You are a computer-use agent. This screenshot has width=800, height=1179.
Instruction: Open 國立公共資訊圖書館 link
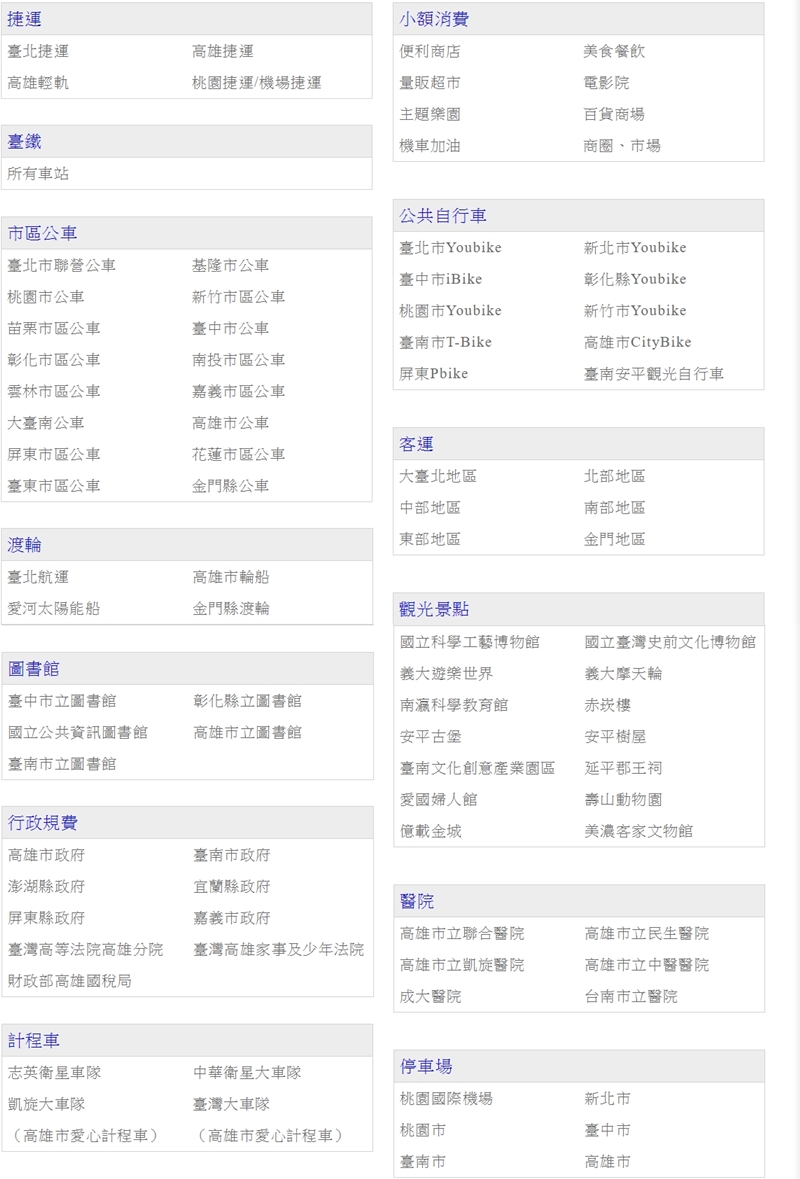pos(77,733)
